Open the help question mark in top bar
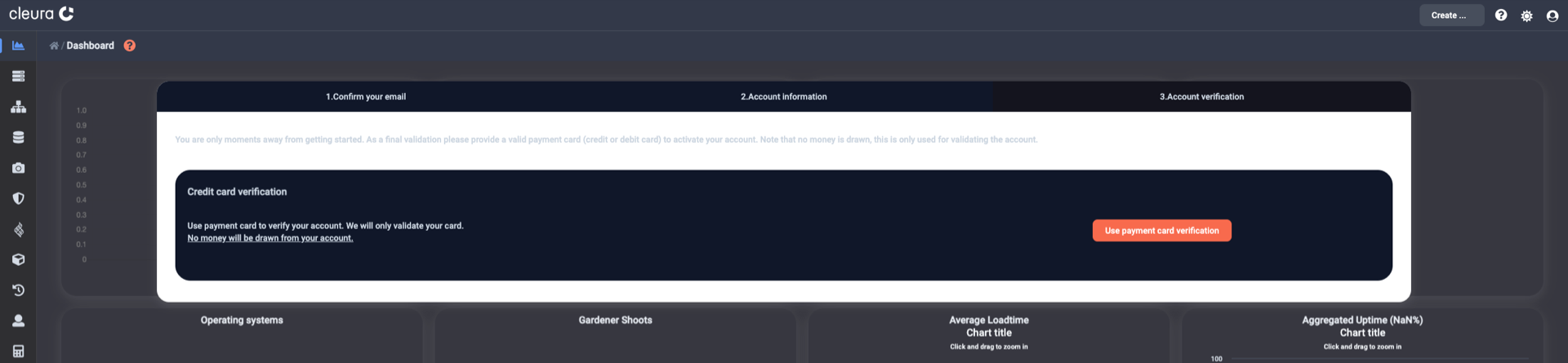1568x363 pixels. (x=1501, y=15)
